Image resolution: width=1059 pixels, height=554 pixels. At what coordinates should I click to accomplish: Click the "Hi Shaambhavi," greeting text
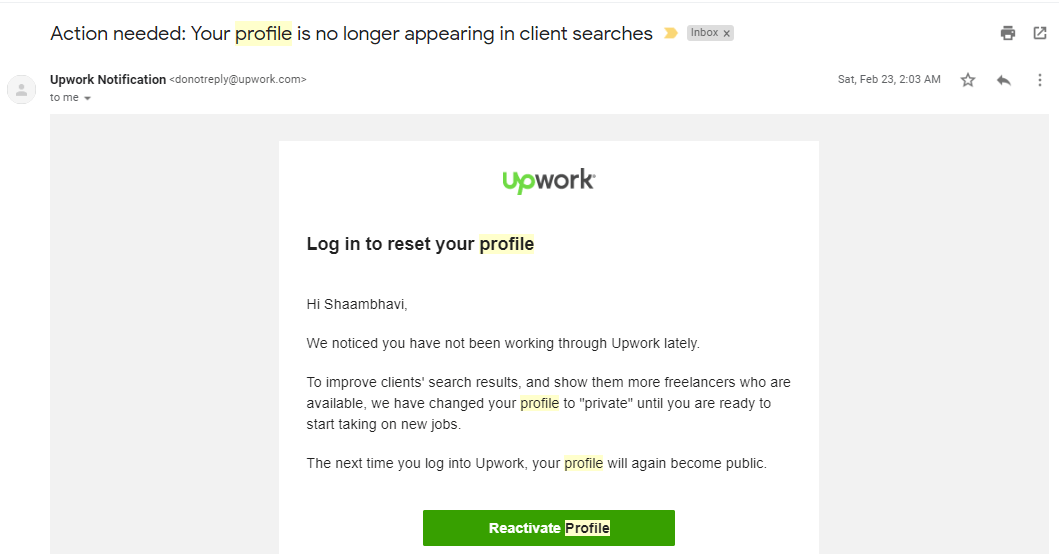357,304
